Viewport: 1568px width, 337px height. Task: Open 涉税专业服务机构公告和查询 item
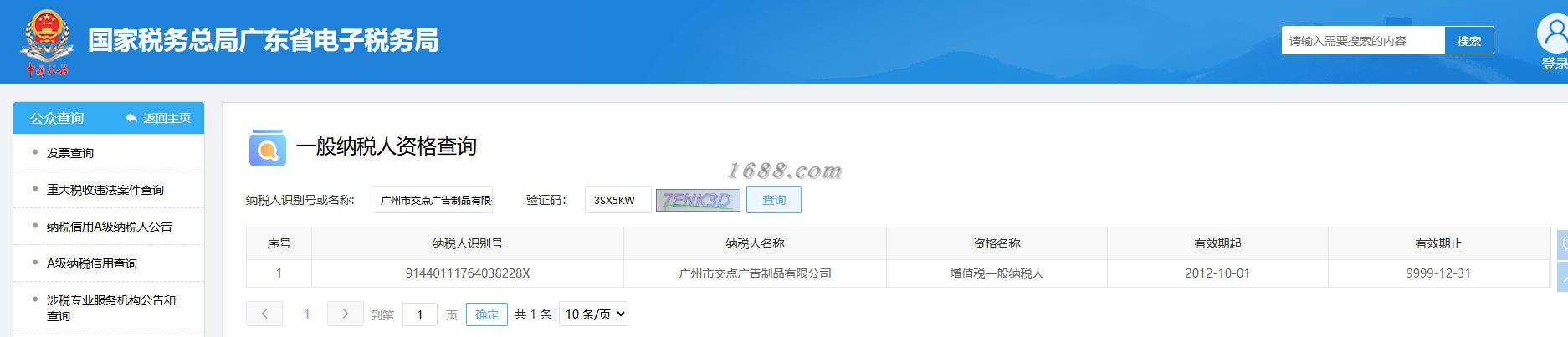point(111,308)
